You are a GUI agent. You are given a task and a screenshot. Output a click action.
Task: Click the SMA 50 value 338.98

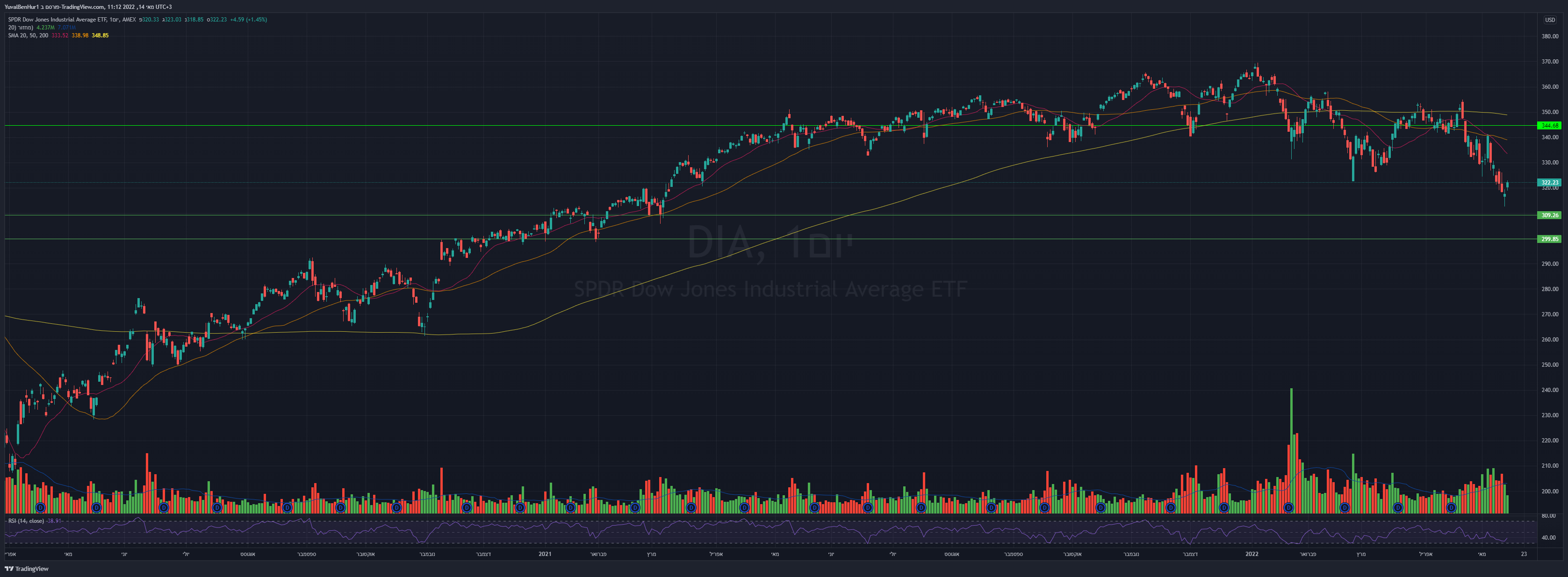(80, 35)
